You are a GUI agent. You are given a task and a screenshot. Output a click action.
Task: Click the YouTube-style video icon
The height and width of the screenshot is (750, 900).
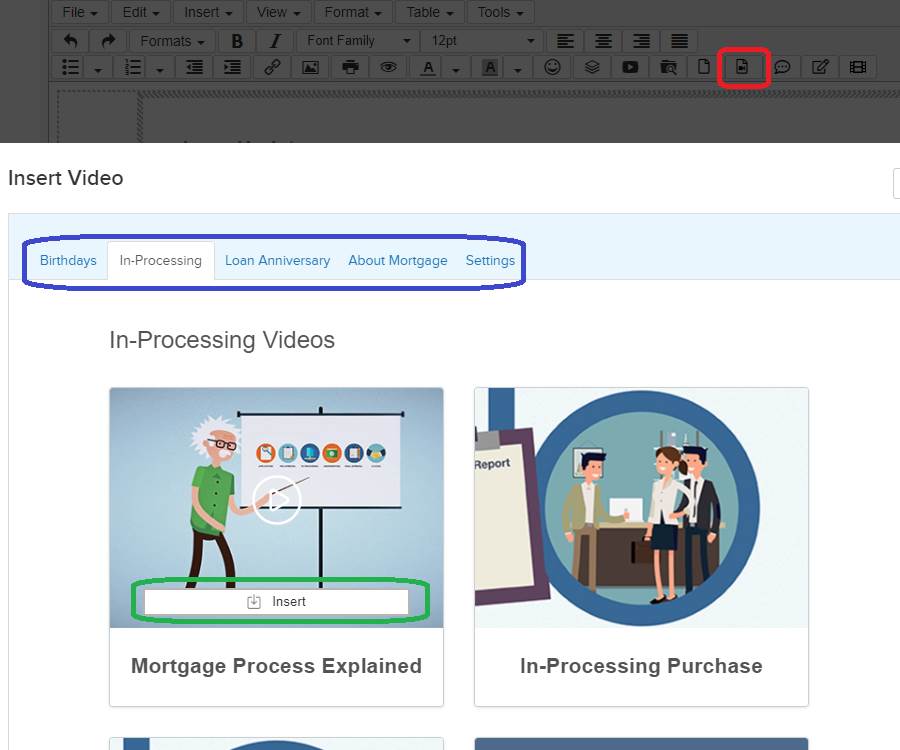point(630,67)
